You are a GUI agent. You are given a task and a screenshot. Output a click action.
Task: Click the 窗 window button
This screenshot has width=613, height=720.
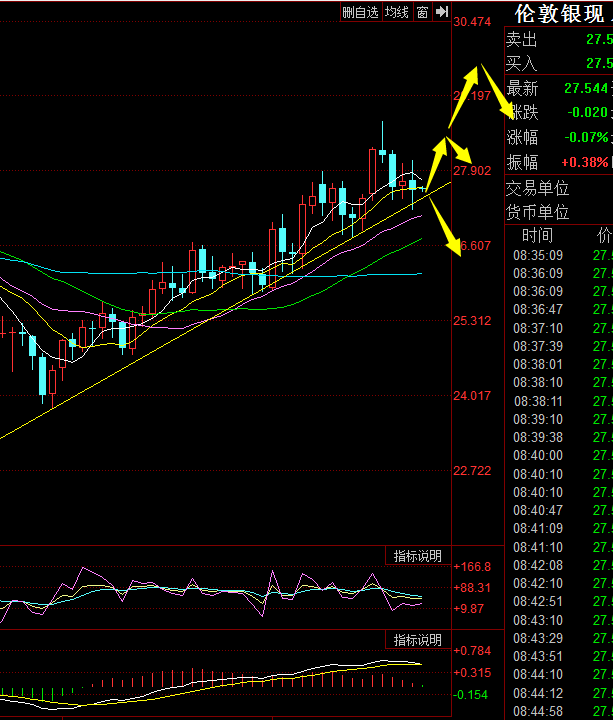pyautogui.click(x=422, y=12)
